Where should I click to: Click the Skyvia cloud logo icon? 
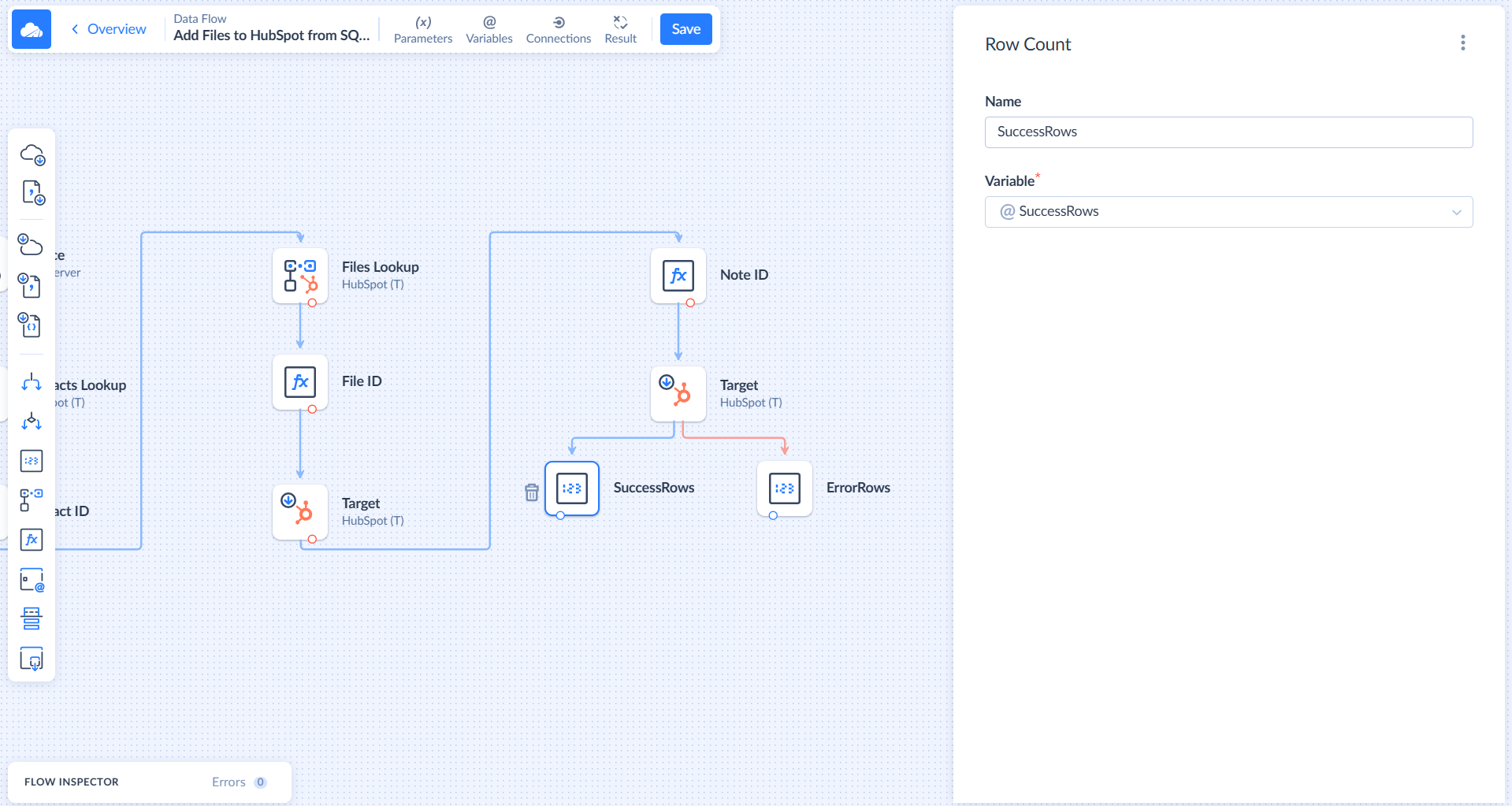pos(32,29)
